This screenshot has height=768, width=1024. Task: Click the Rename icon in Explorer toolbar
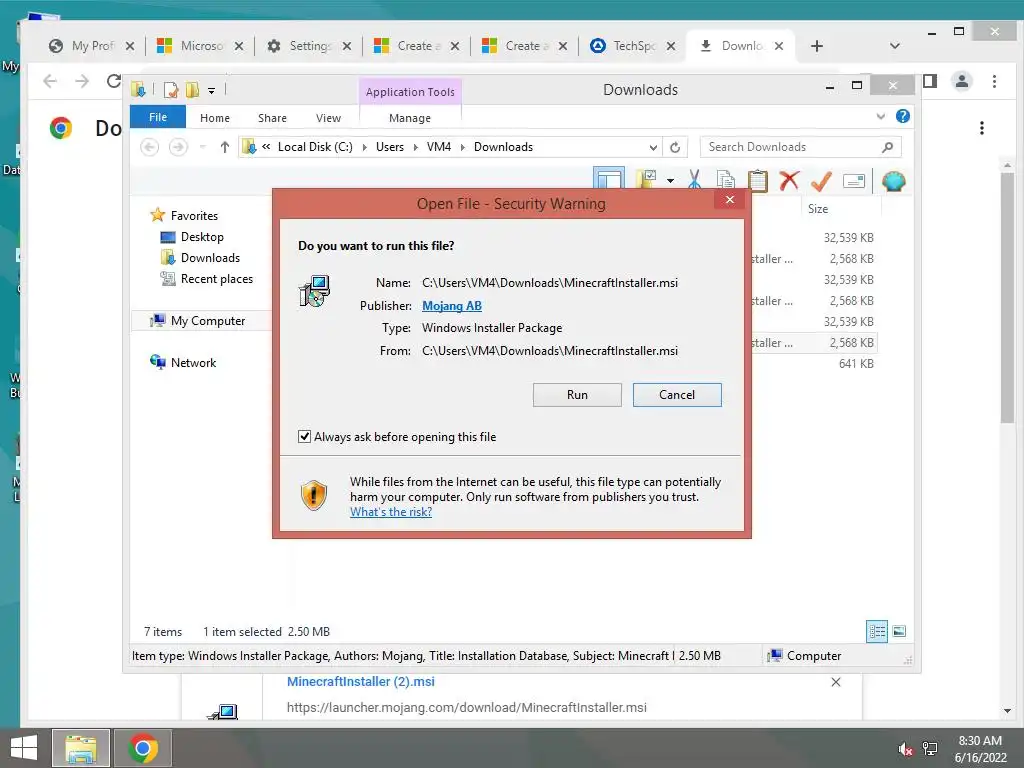[854, 181]
